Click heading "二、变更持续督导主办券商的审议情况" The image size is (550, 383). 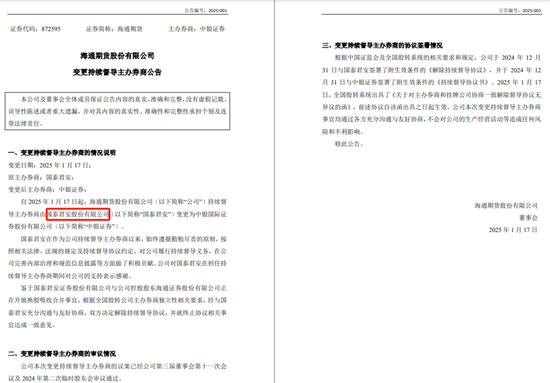62,354
